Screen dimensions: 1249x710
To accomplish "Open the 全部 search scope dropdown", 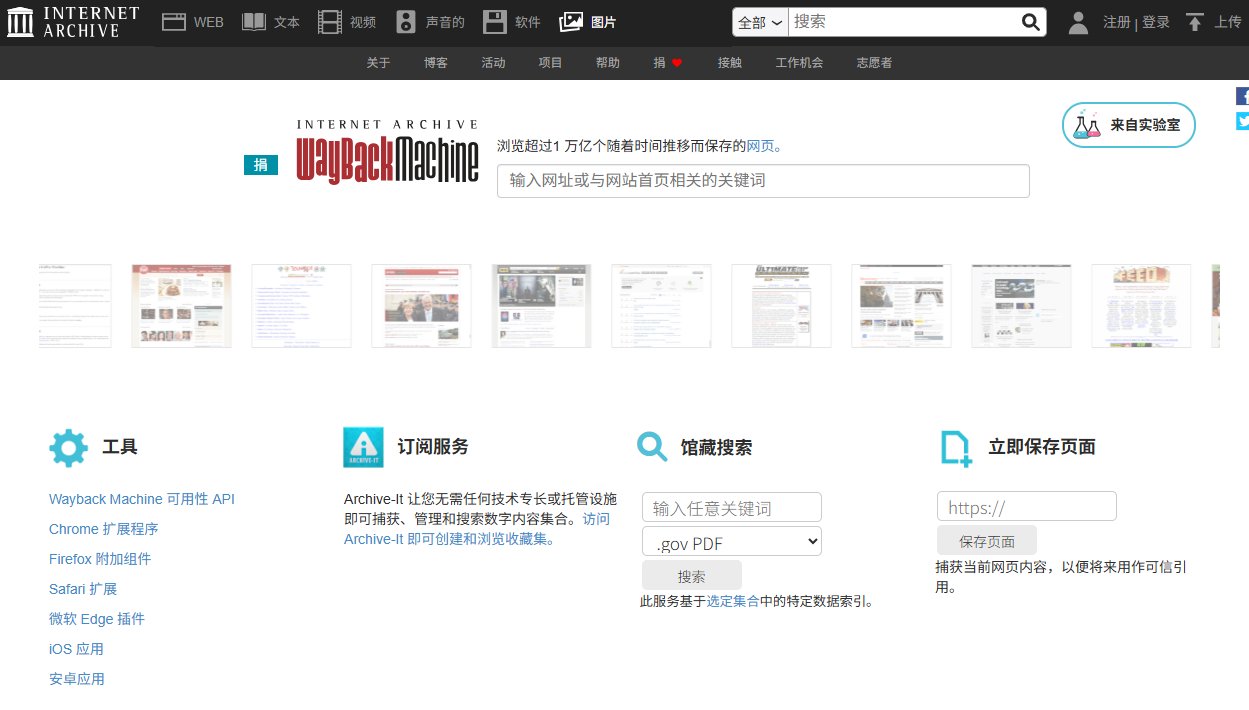I will tap(760, 22).
